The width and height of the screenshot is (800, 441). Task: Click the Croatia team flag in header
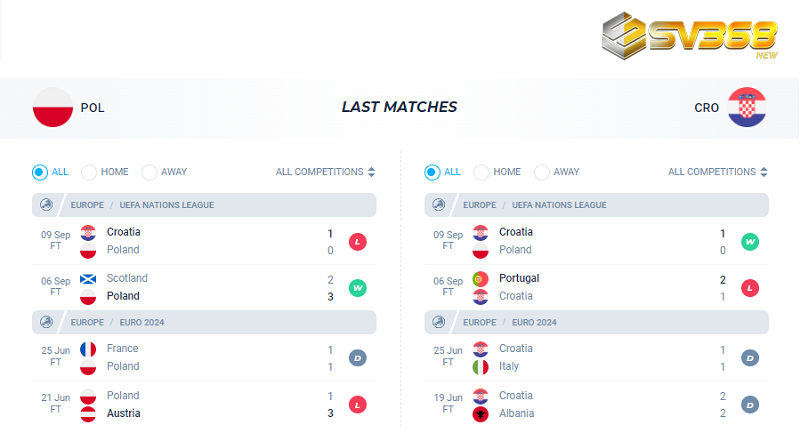pos(746,108)
